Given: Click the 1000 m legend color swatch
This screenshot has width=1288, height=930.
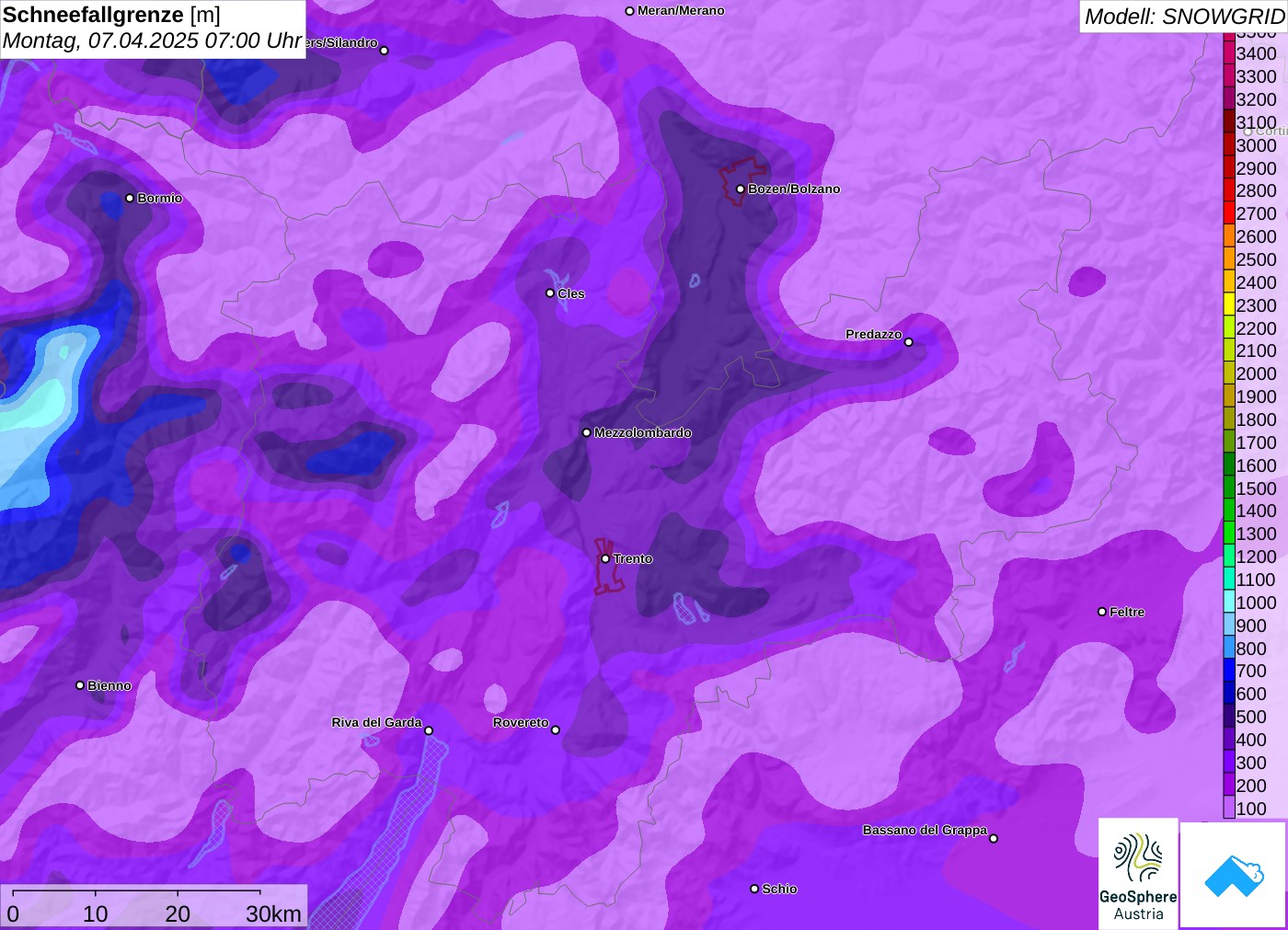Looking at the screenshot, I should point(1229,603).
